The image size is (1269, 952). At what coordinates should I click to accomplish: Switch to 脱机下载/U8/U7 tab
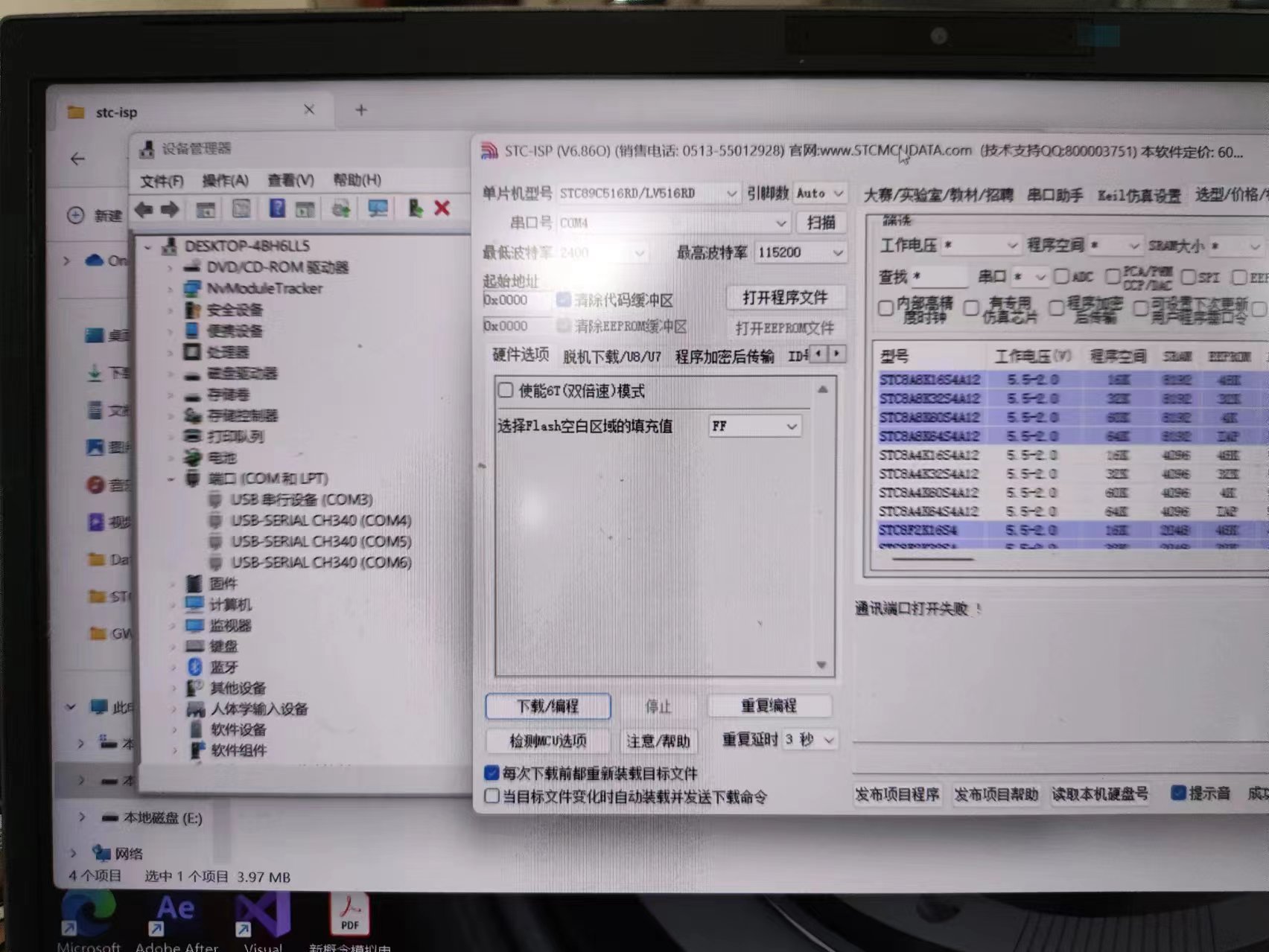[x=612, y=357]
